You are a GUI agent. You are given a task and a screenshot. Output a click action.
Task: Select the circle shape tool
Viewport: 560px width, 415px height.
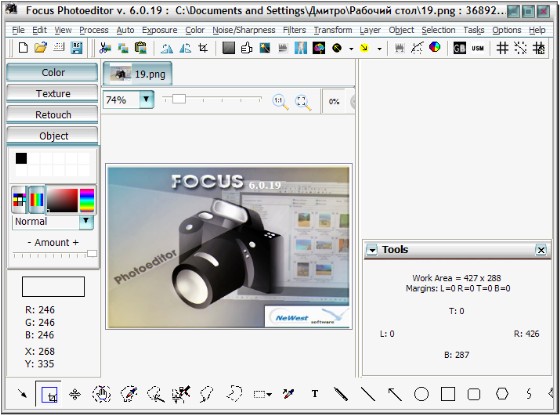tap(421, 394)
